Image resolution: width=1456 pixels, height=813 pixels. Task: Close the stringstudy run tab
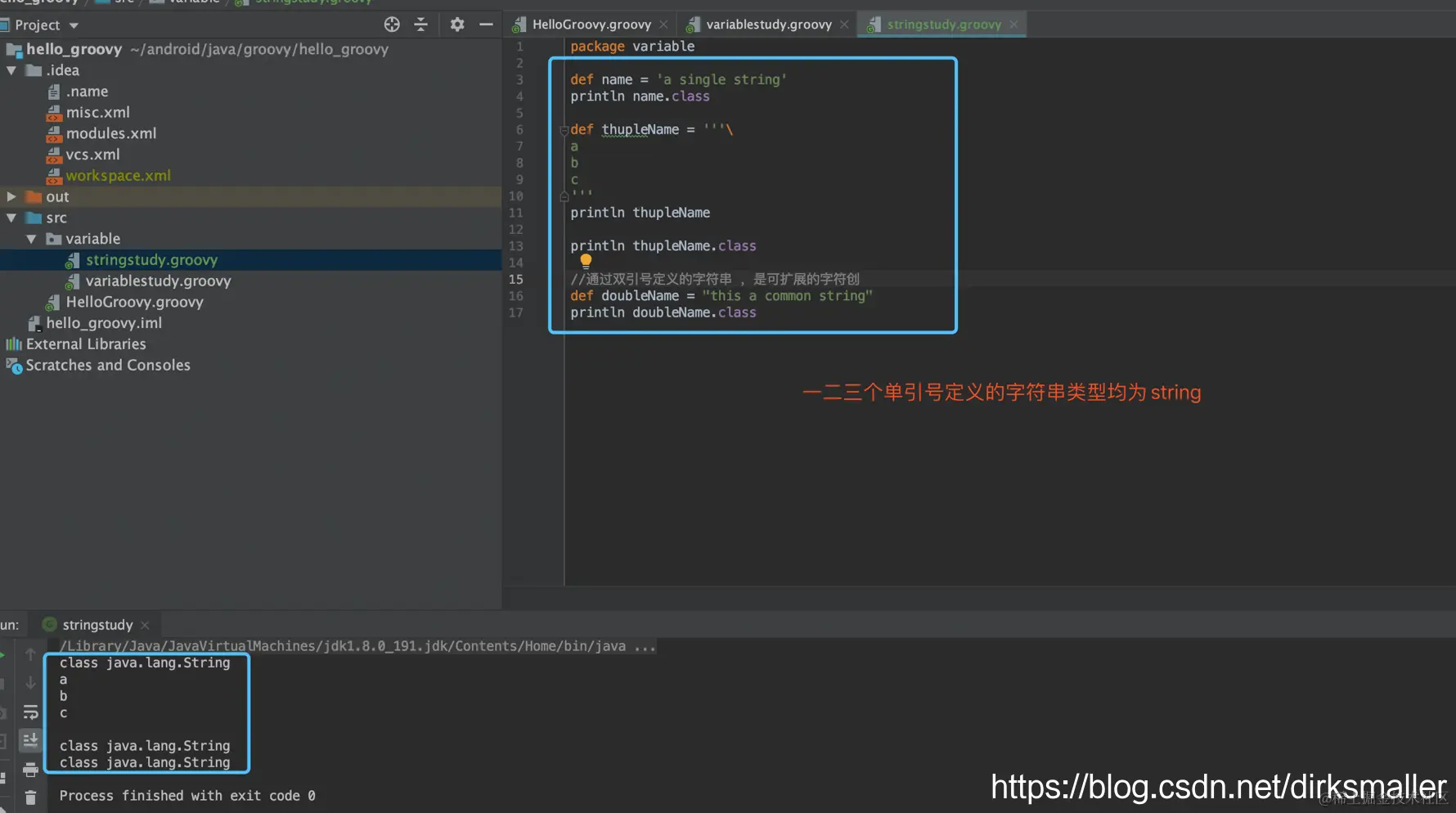[x=145, y=625]
